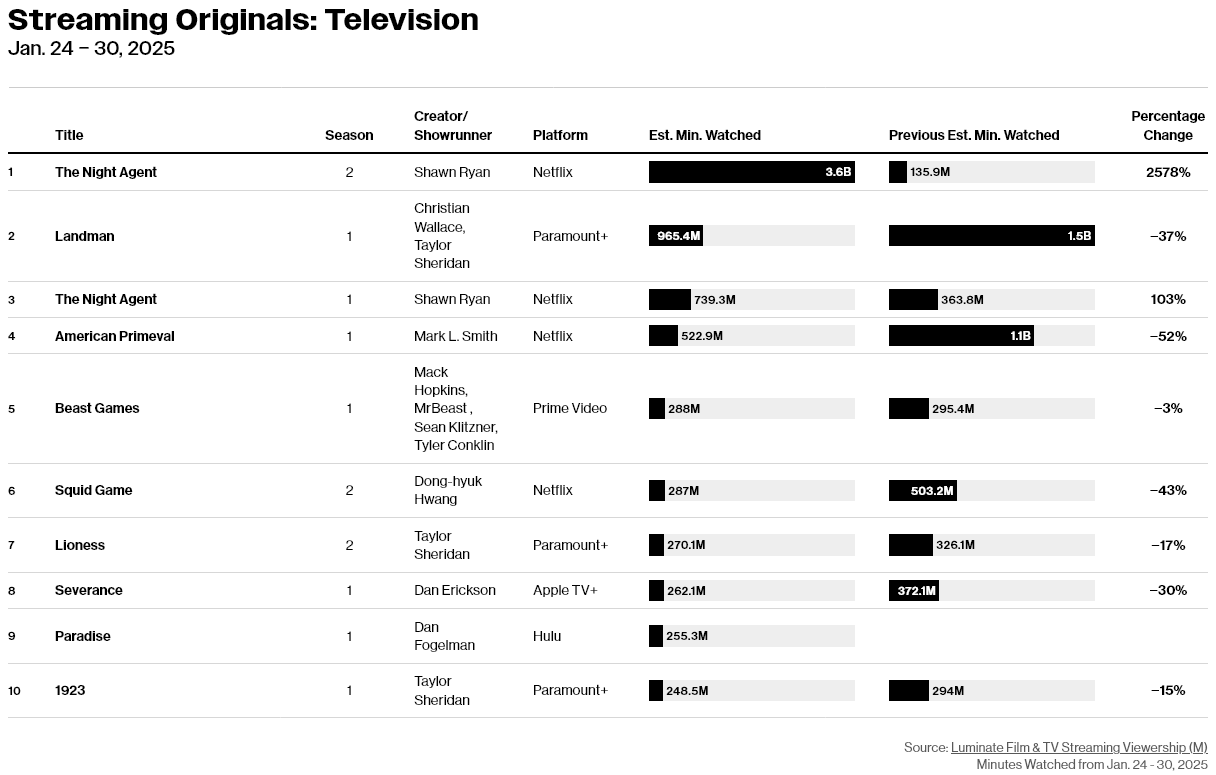
Task: Select The Night Agent season 2 3.6B bar
Action: [x=752, y=172]
